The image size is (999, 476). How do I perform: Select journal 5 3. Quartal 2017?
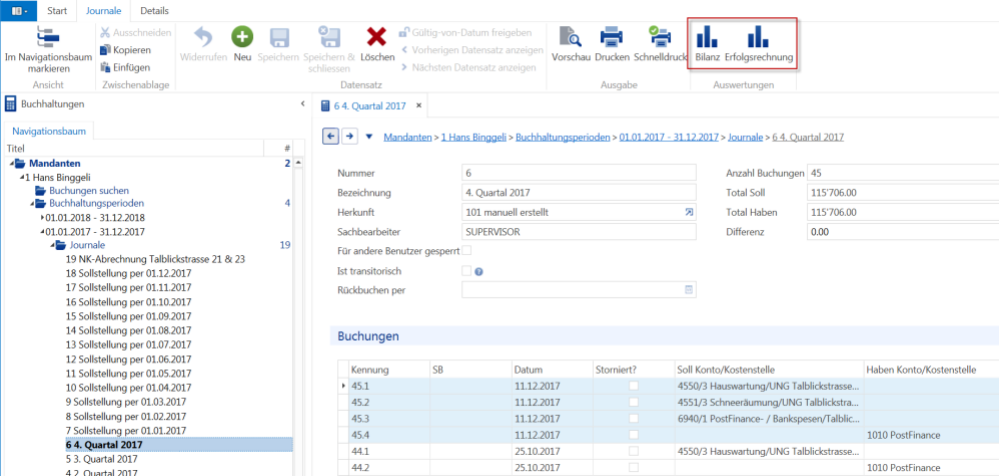(102, 459)
